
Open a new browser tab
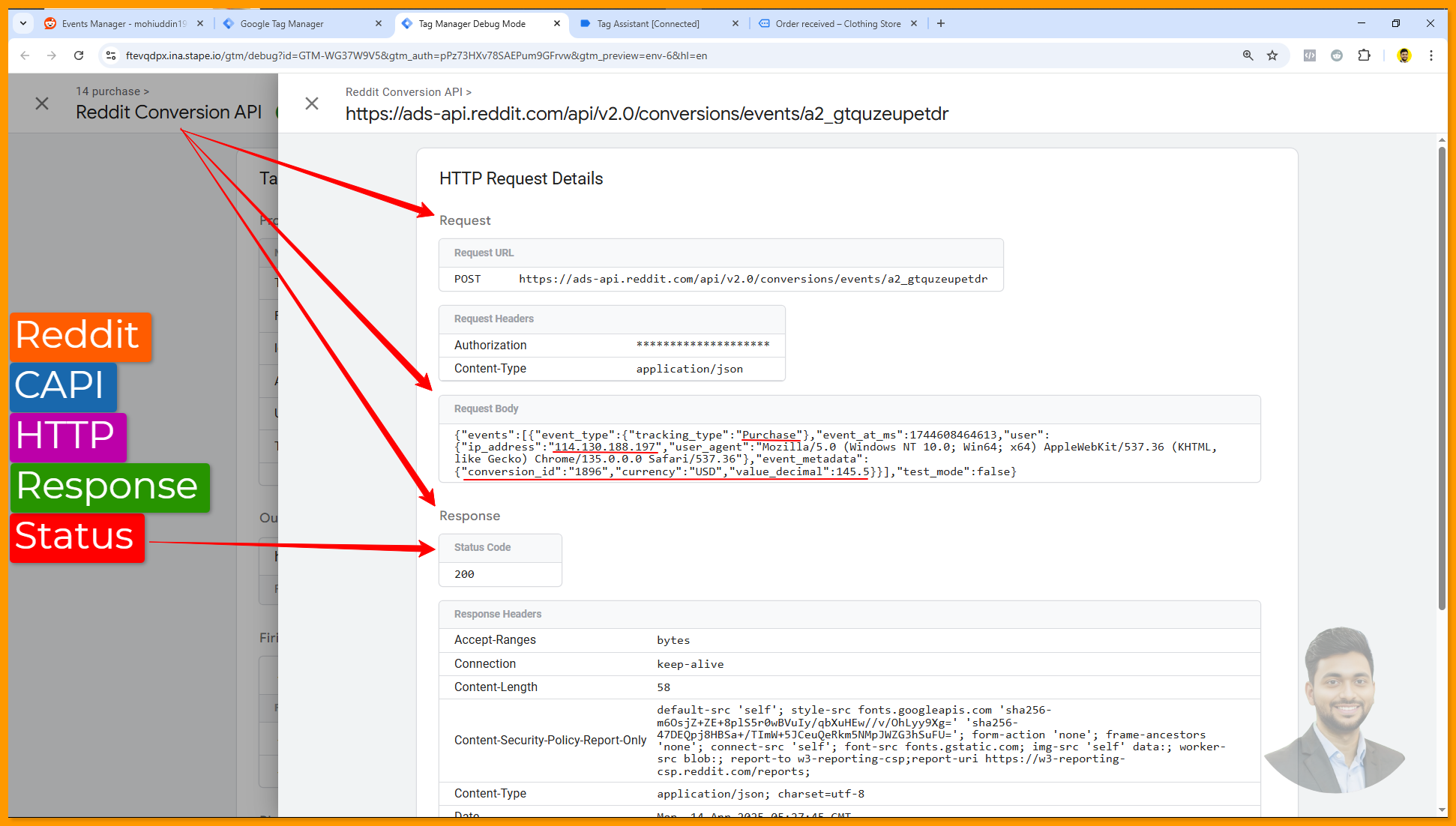[x=941, y=23]
